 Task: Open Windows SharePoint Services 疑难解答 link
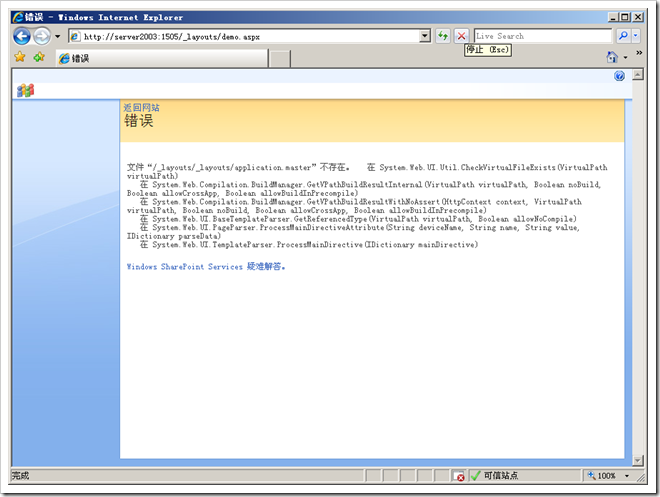point(206,266)
